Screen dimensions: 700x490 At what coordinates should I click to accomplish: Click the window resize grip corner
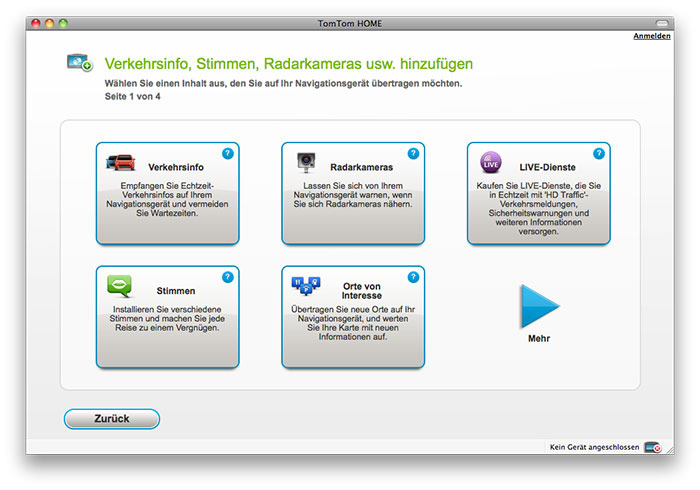click(670, 451)
